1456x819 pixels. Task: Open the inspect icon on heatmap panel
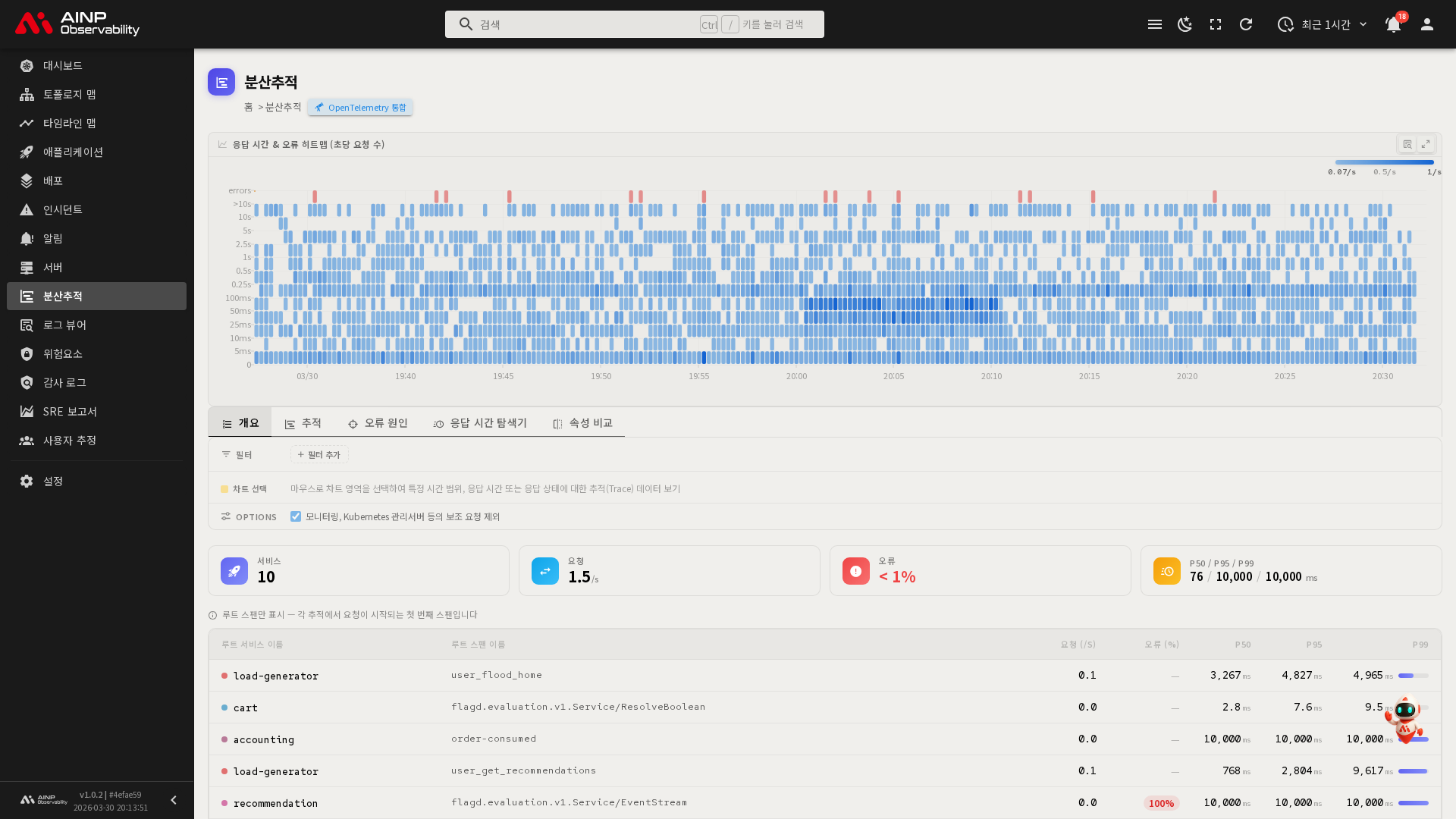(1407, 144)
